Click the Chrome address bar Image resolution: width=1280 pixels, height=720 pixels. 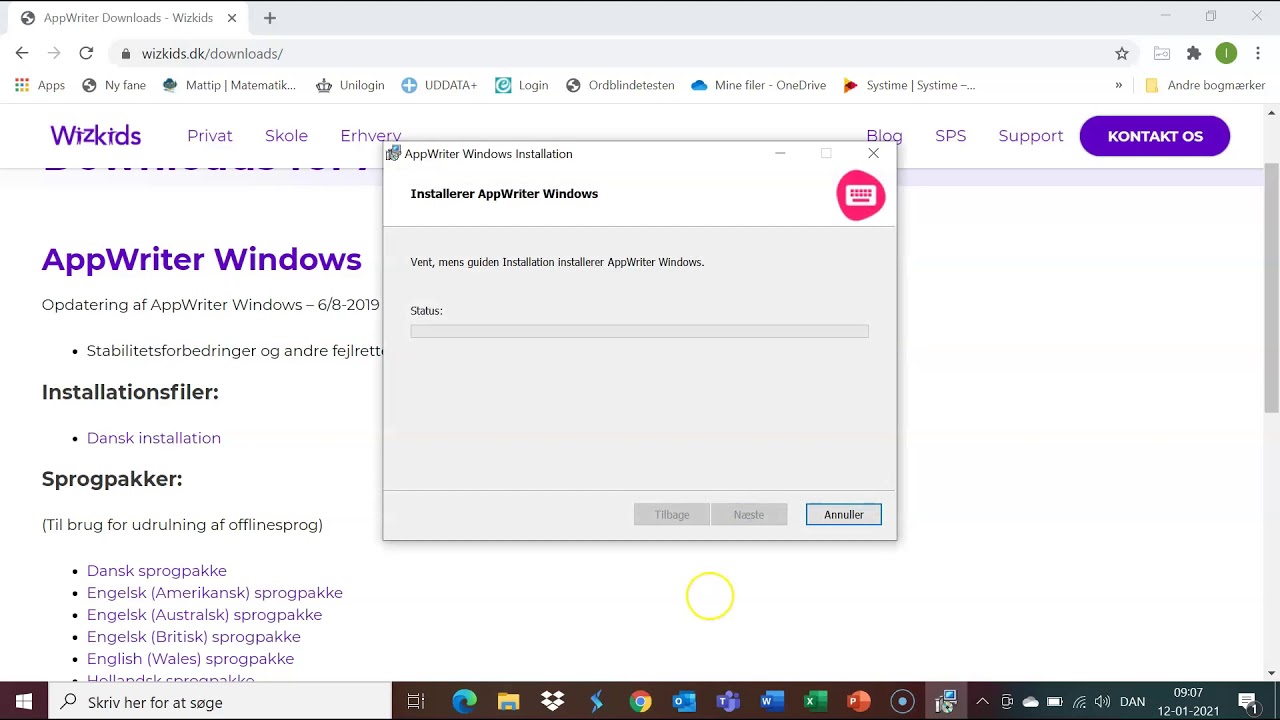pos(610,53)
